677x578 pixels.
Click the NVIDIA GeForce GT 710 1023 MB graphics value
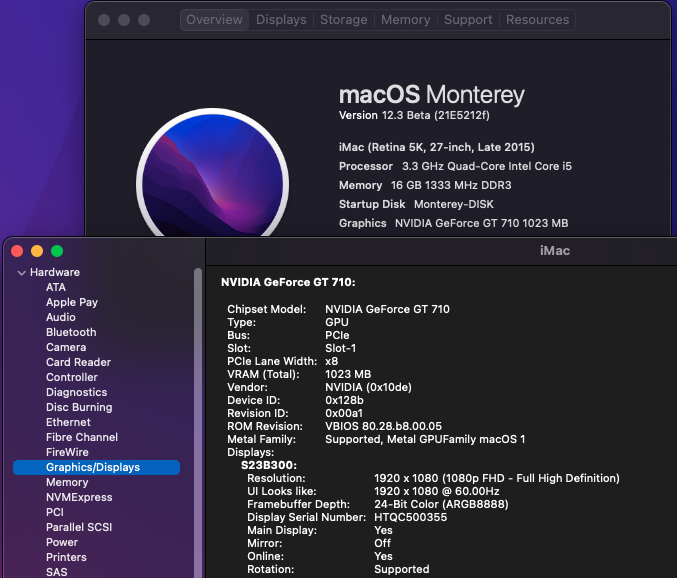point(481,224)
